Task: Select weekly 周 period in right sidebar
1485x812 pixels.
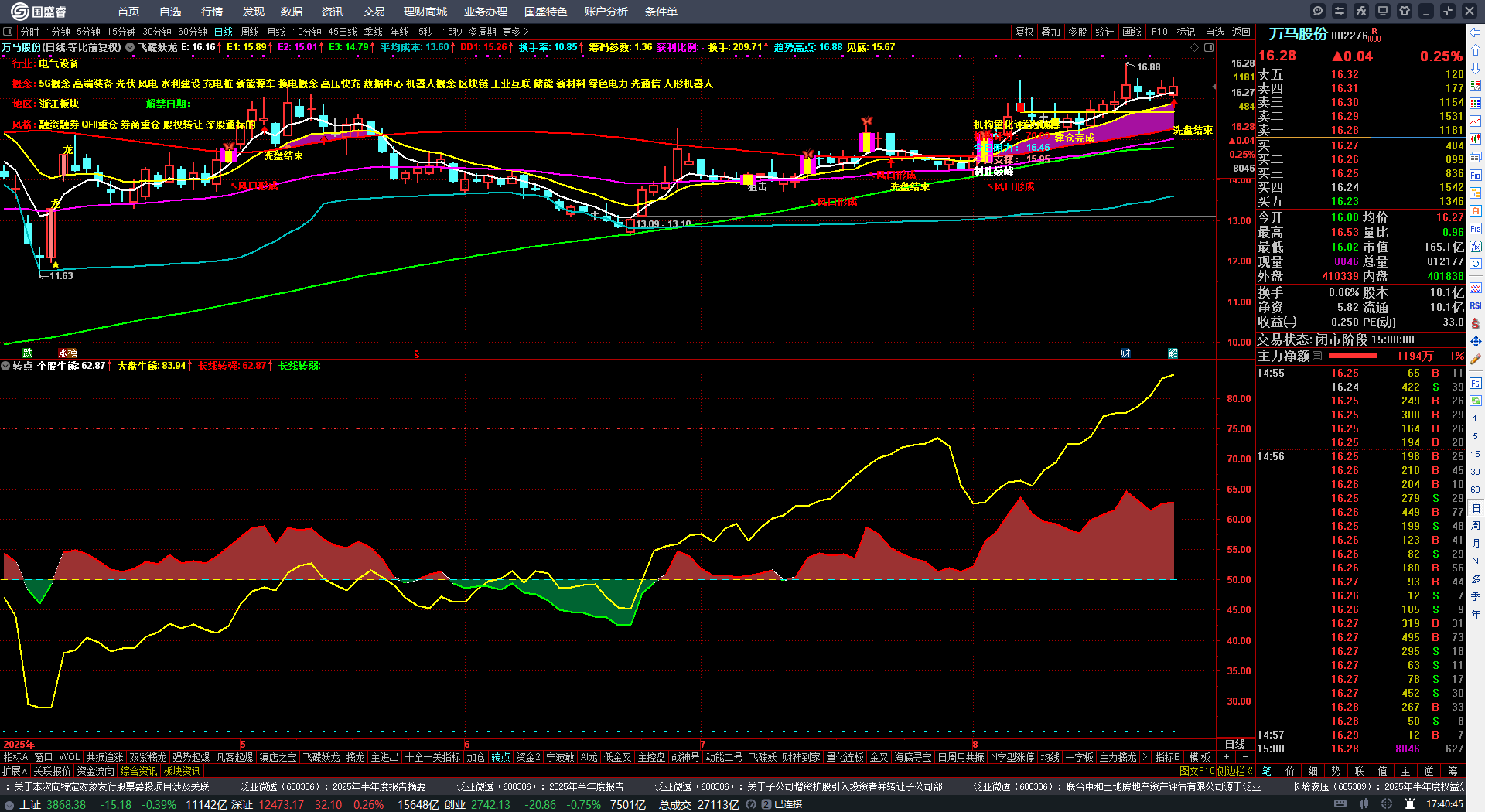Action: (1476, 526)
